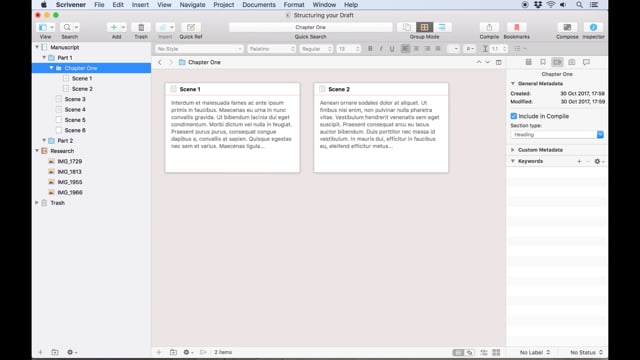Go to next document with down arrow
The width and height of the screenshot is (640, 360).
click(487, 62)
